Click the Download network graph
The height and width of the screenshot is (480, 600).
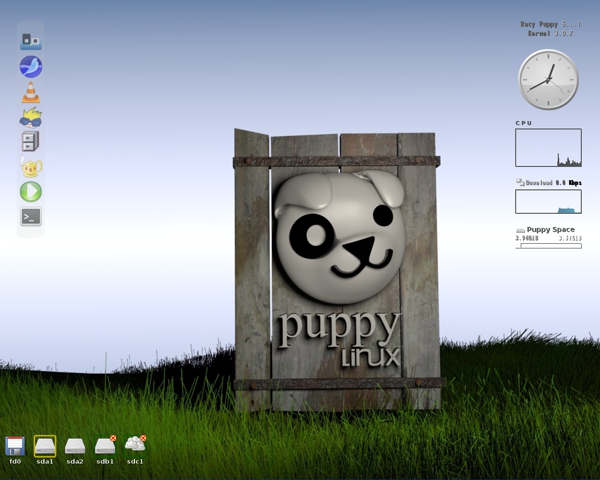(548, 201)
